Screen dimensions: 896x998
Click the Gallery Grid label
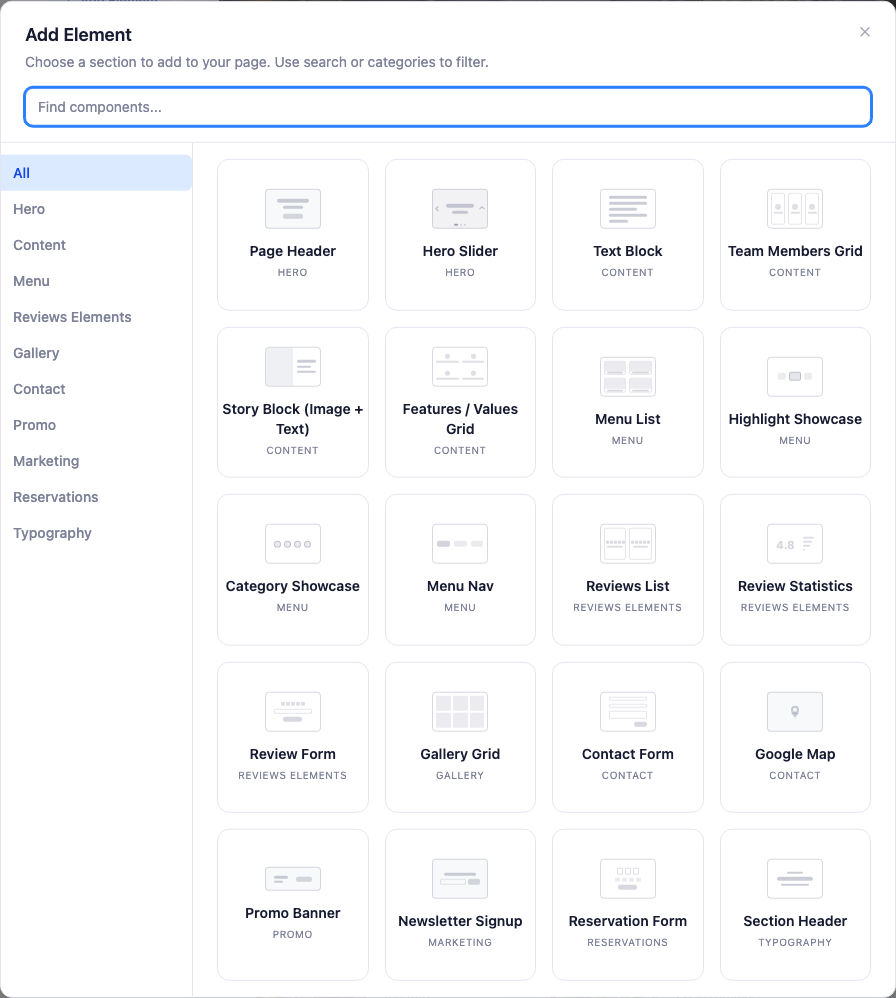point(460,754)
